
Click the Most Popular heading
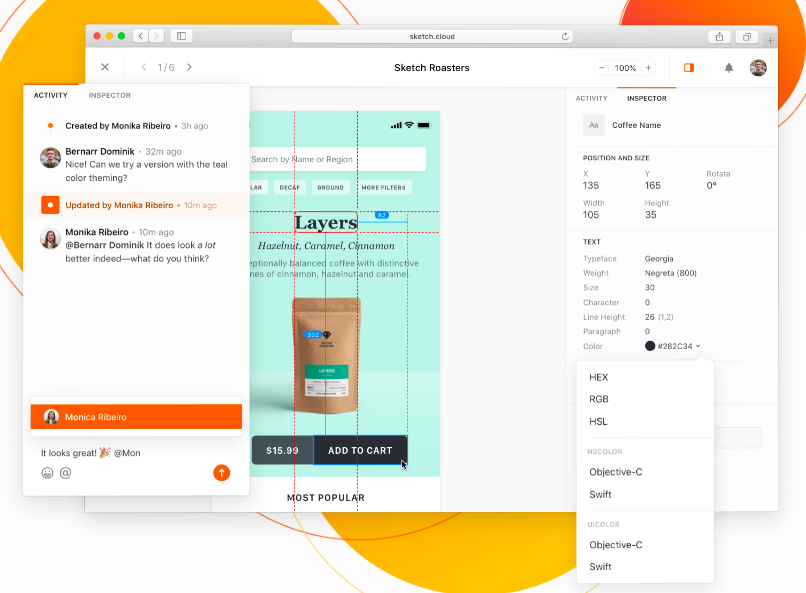(x=326, y=497)
